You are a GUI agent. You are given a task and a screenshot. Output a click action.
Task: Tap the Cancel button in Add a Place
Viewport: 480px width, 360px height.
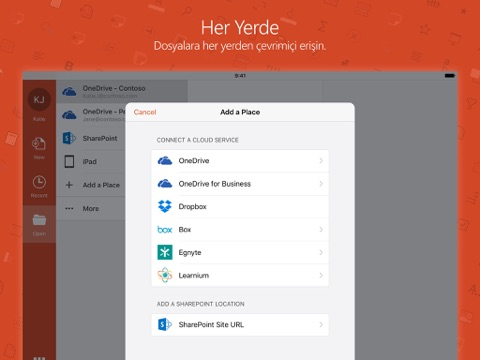pyautogui.click(x=145, y=112)
